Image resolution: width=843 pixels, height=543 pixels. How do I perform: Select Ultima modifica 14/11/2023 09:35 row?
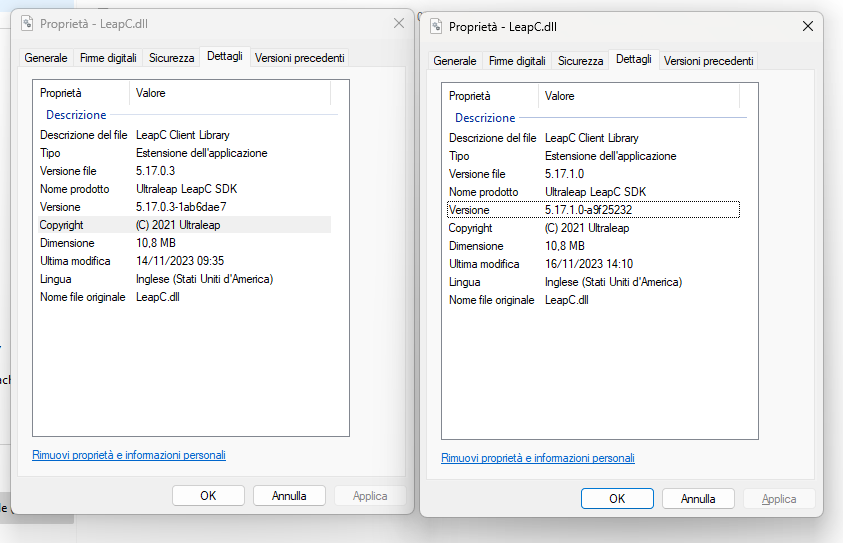[x=184, y=261]
